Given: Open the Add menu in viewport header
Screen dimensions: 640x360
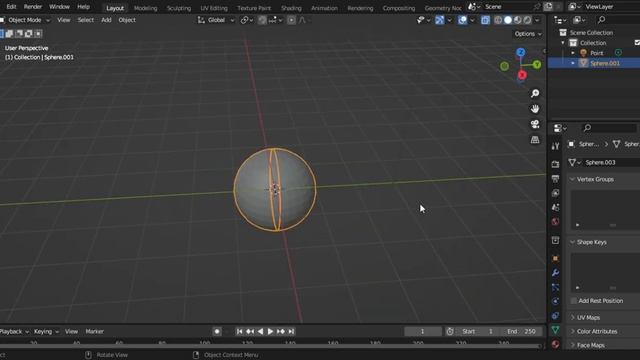Looking at the screenshot, I should (106, 20).
